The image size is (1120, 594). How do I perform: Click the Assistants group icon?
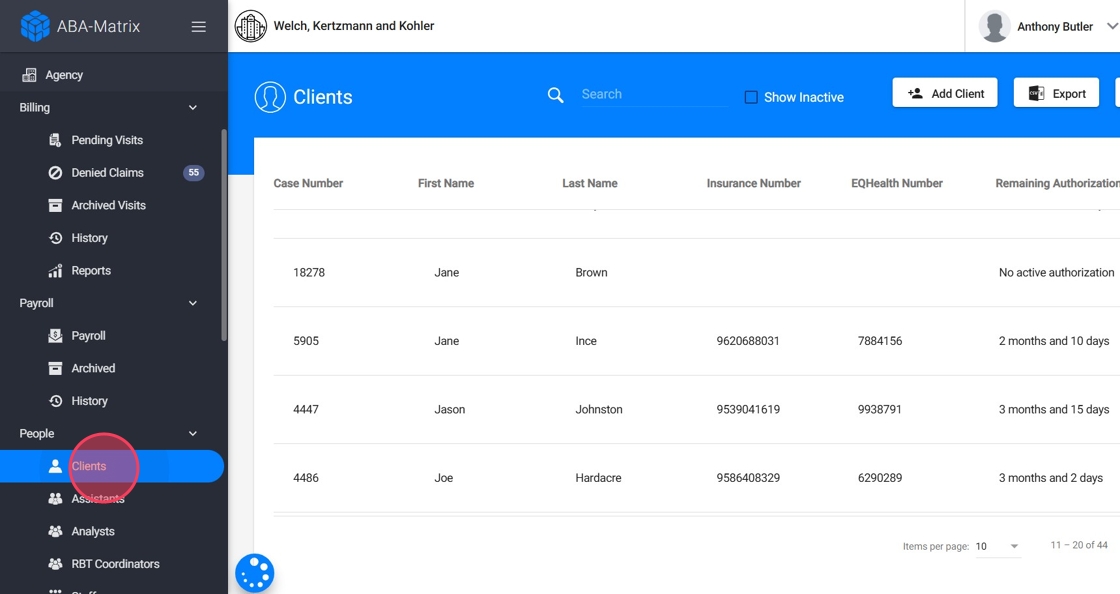pos(55,499)
